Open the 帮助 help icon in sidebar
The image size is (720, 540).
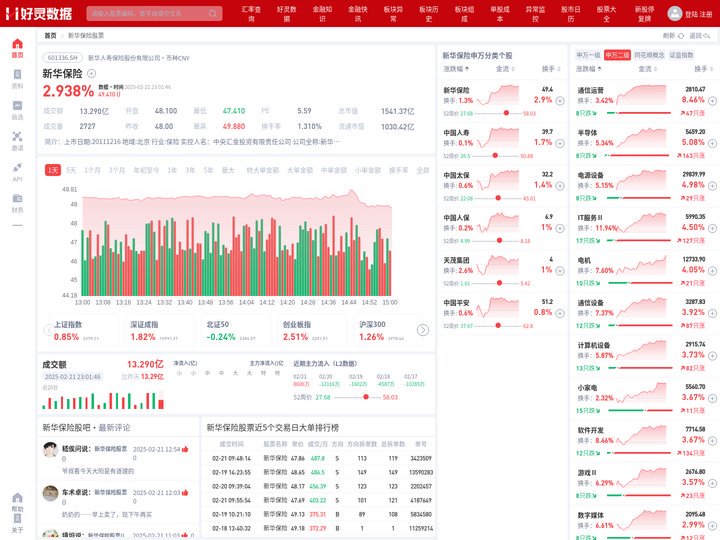pyautogui.click(x=17, y=498)
